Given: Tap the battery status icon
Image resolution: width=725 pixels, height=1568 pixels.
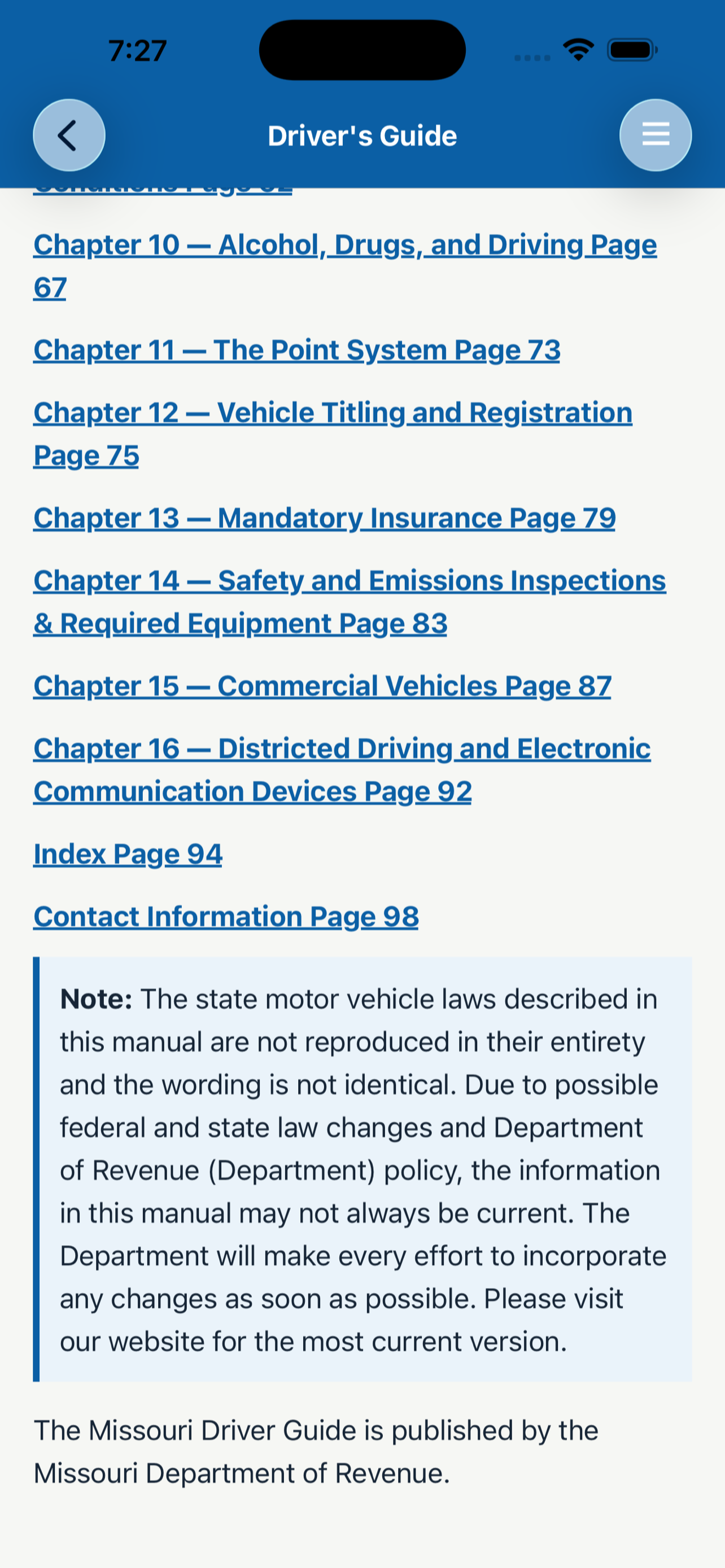Looking at the screenshot, I should coord(632,50).
